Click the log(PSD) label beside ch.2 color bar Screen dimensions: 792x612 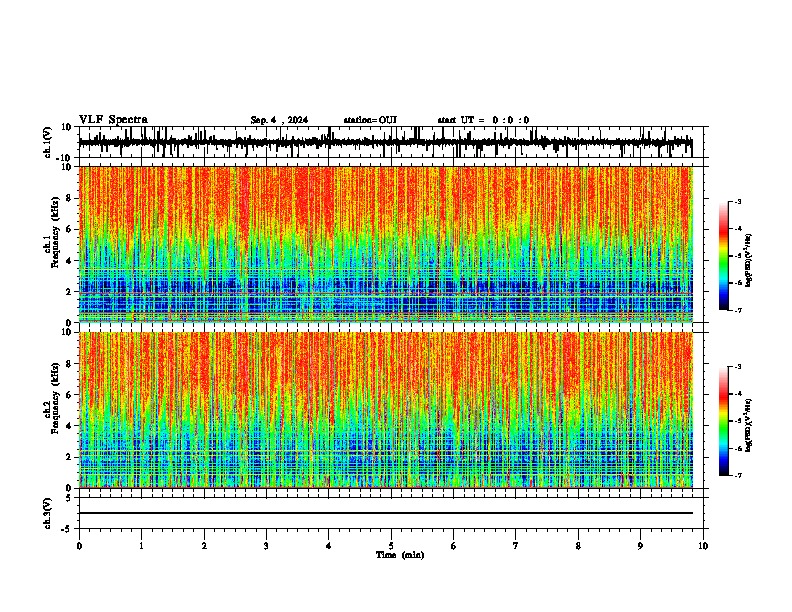point(749,425)
